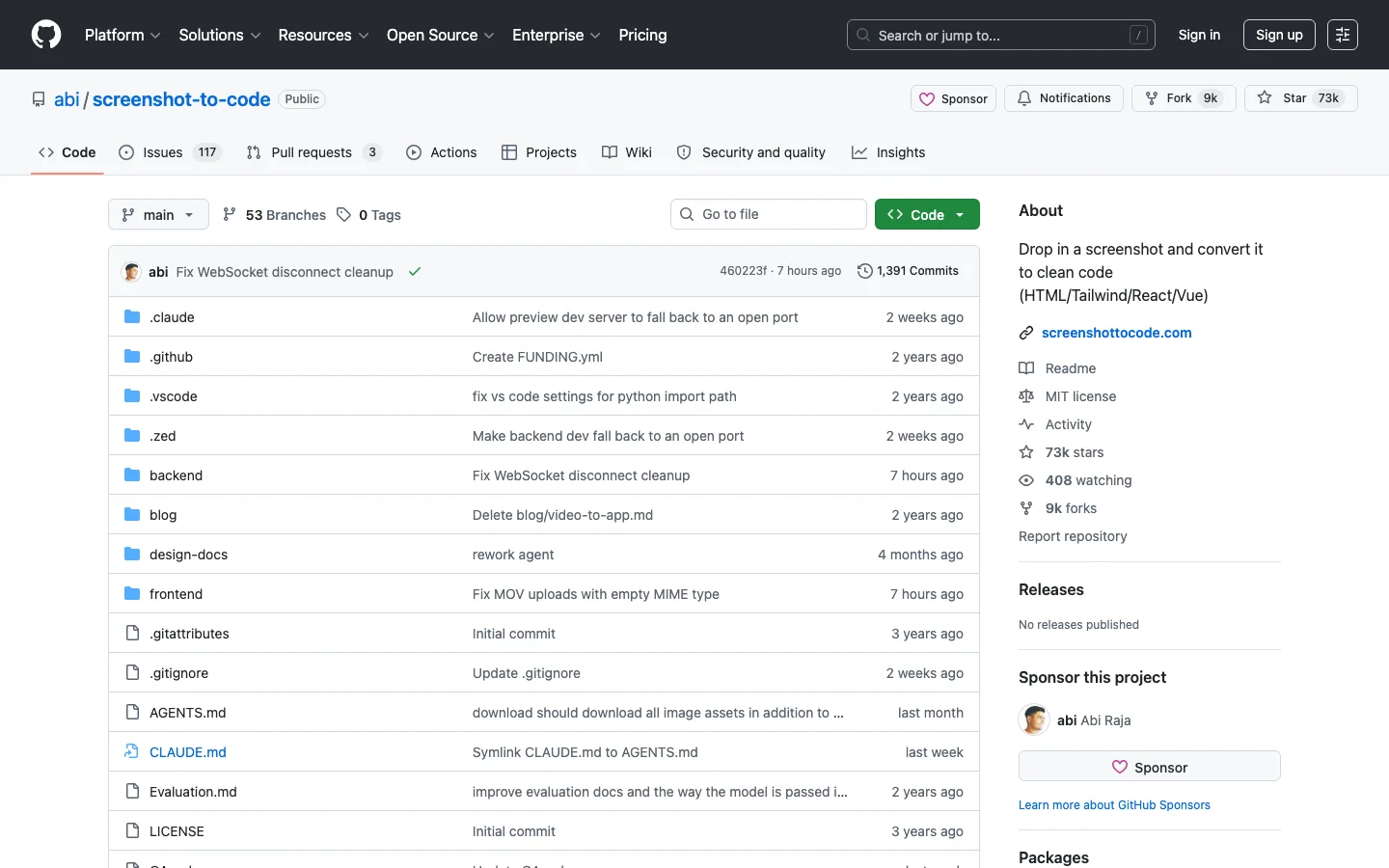Open the 1,391 Commits history link
Image resolution: width=1389 pixels, height=868 pixels.
[908, 271]
